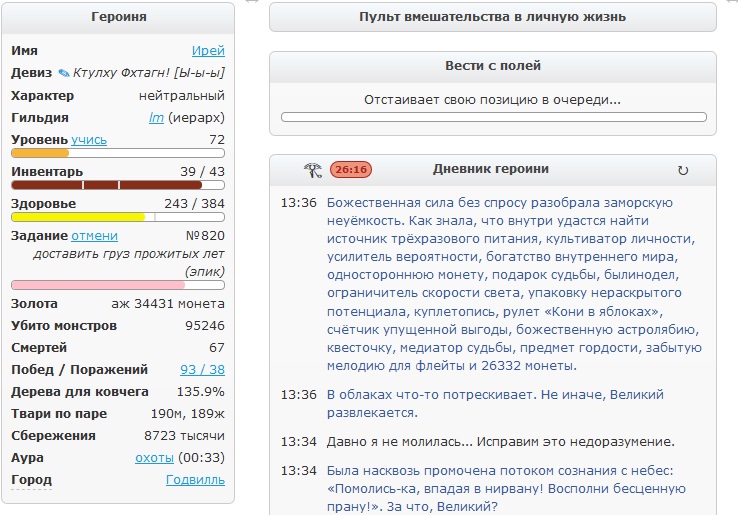Collapse the Вести с полей panel
Viewport: 738px width, 515px height.
click(x=492, y=66)
